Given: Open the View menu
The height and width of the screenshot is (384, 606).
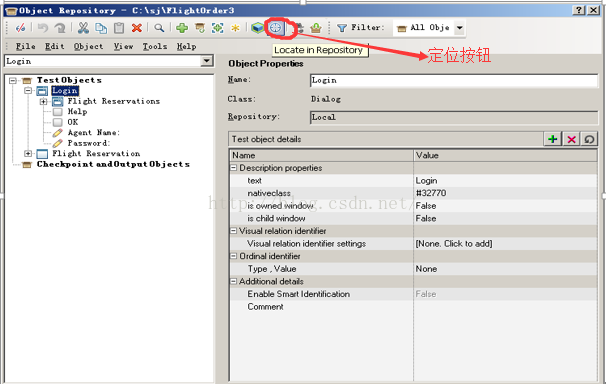Looking at the screenshot, I should pos(123,46).
